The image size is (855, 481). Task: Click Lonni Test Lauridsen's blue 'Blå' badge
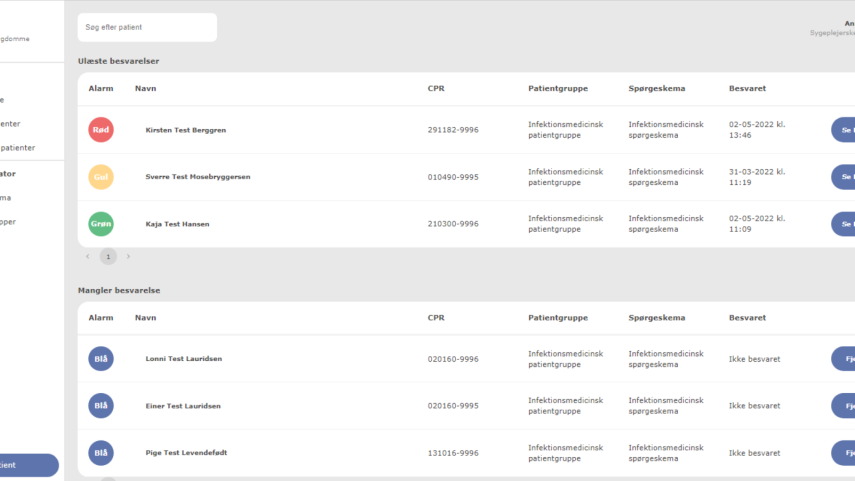coord(101,359)
